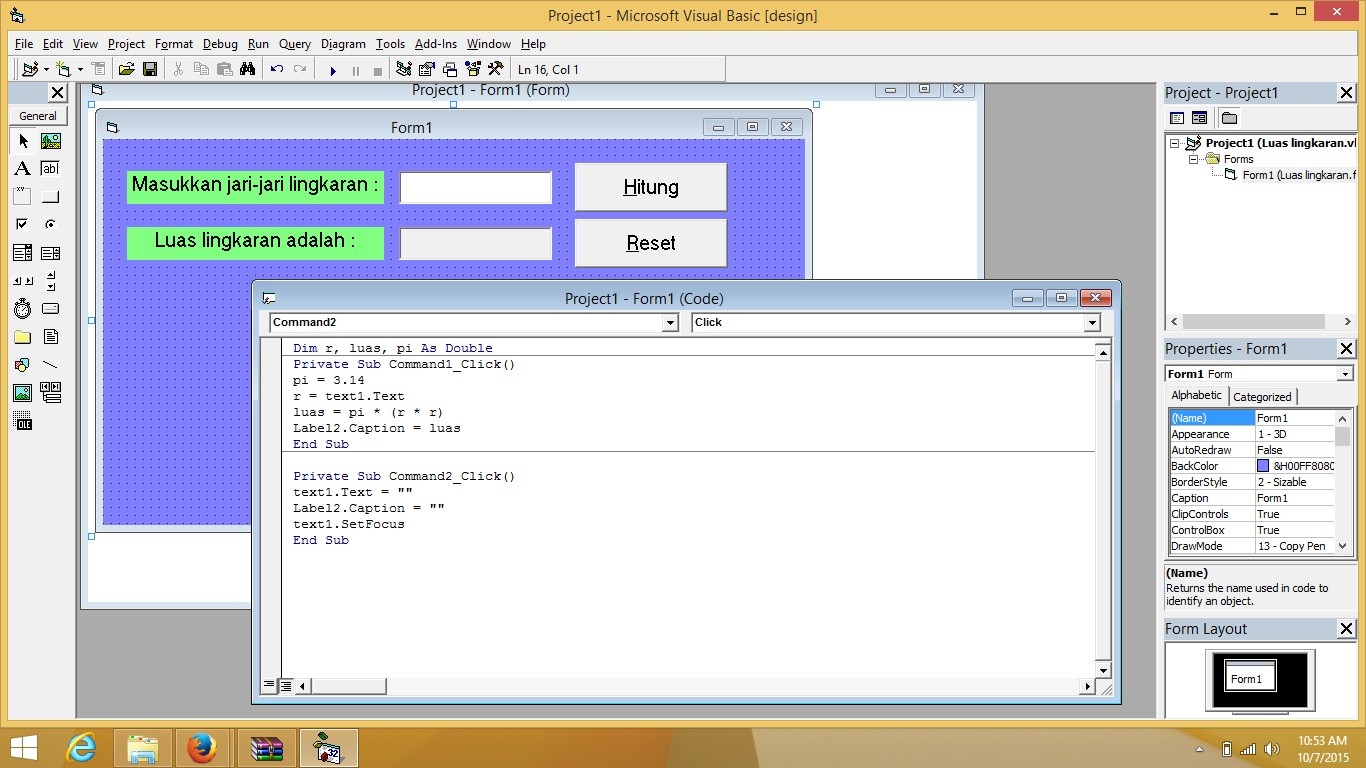Open the Debug menu
This screenshot has width=1366, height=768.
coord(220,44)
